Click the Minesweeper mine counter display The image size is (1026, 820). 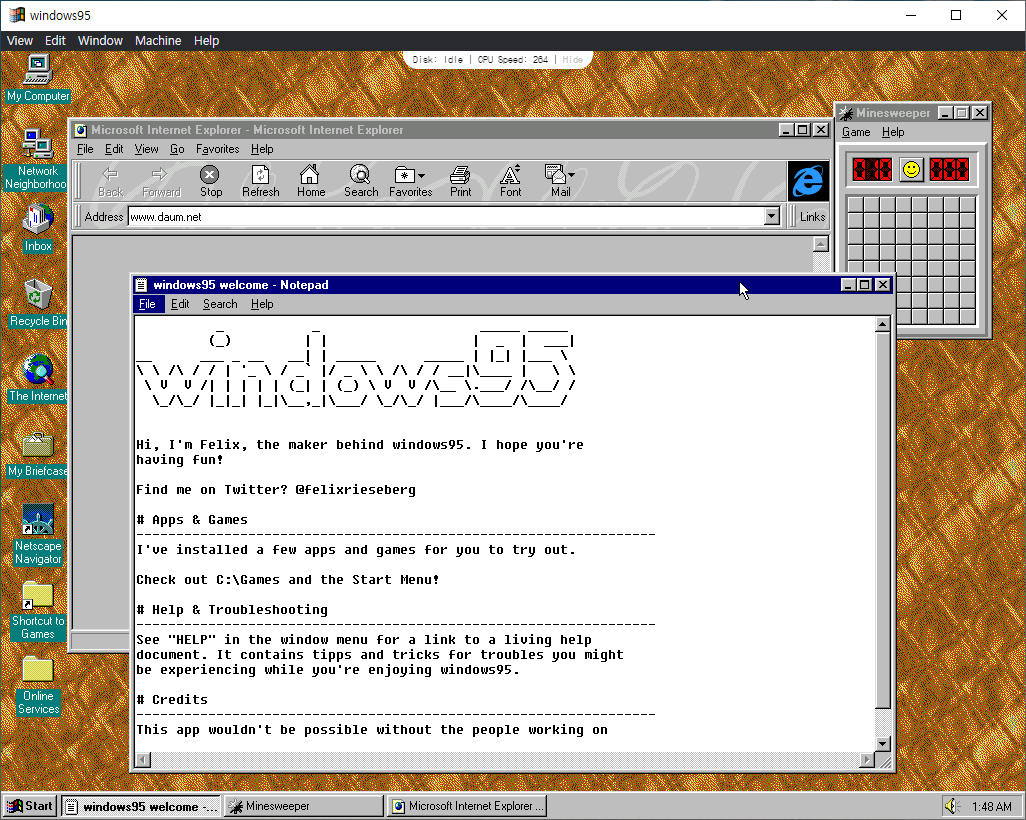click(x=872, y=169)
